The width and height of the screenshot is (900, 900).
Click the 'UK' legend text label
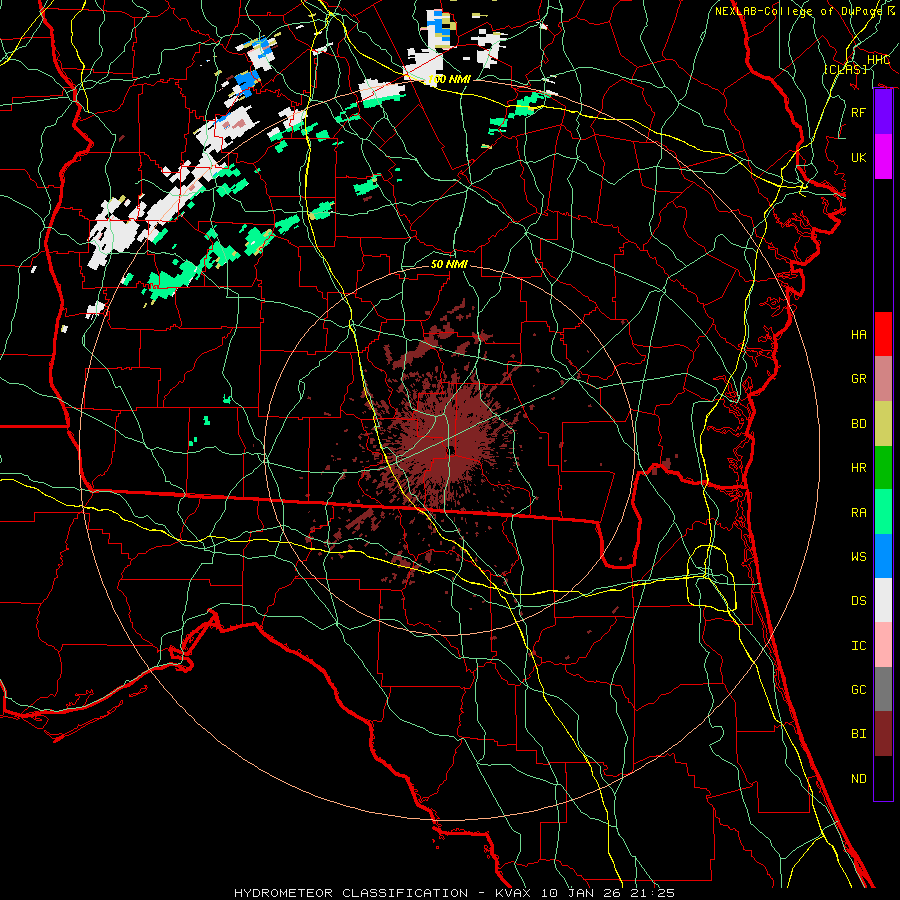click(858, 157)
